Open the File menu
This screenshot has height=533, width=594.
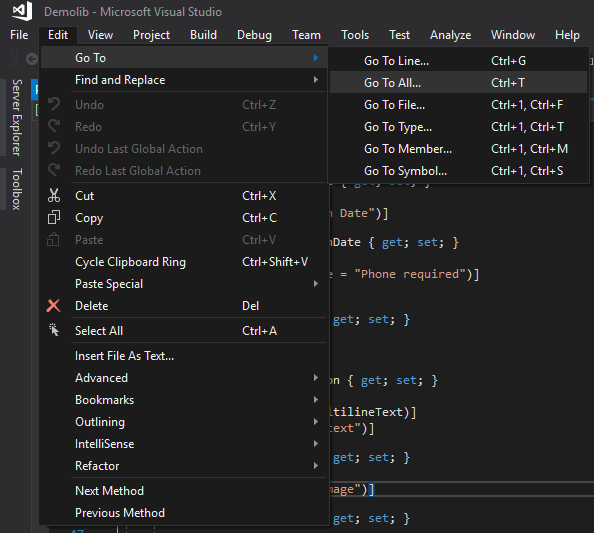click(x=19, y=35)
